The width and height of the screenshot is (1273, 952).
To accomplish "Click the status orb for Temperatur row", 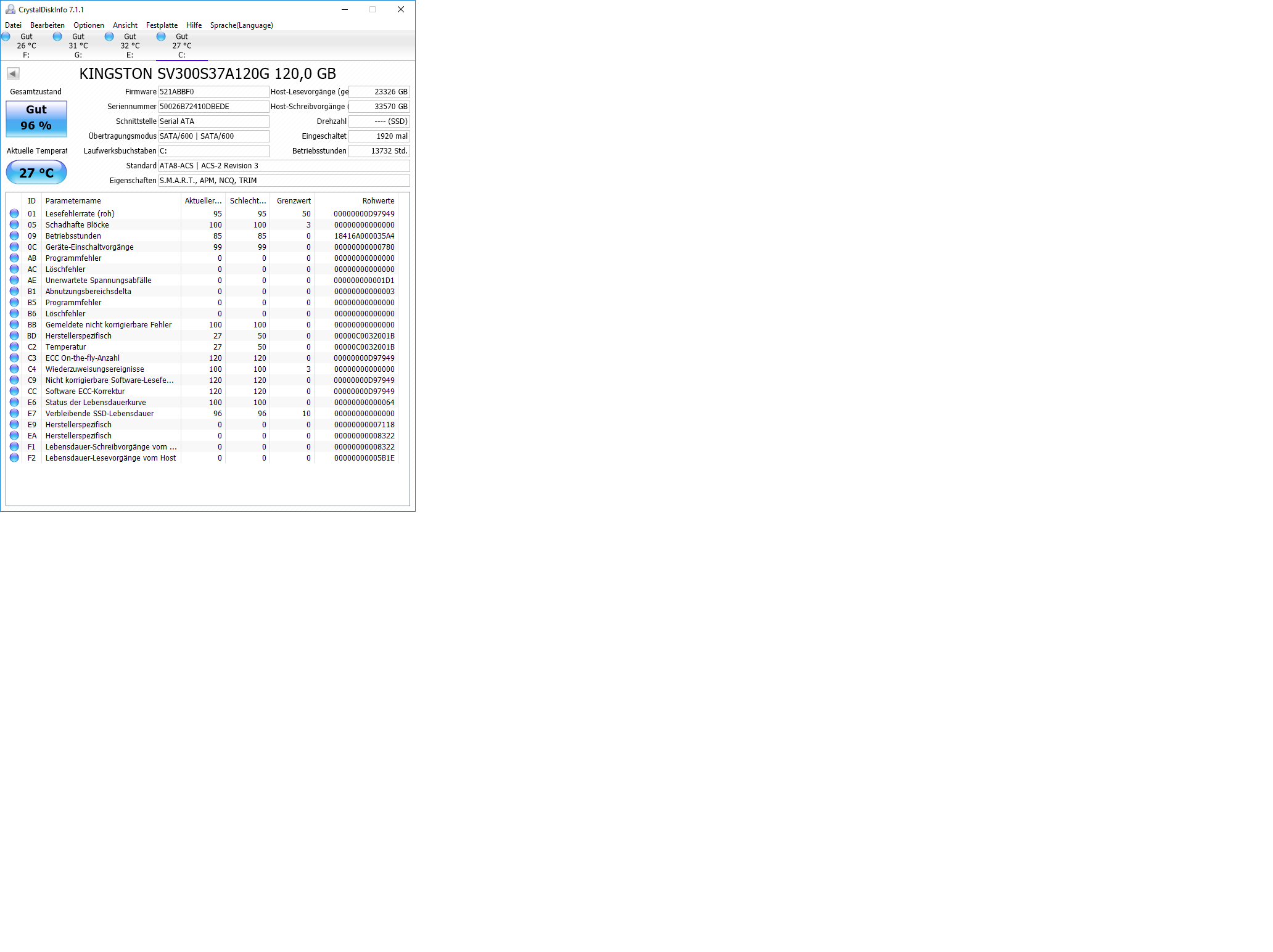I will pos(14,347).
